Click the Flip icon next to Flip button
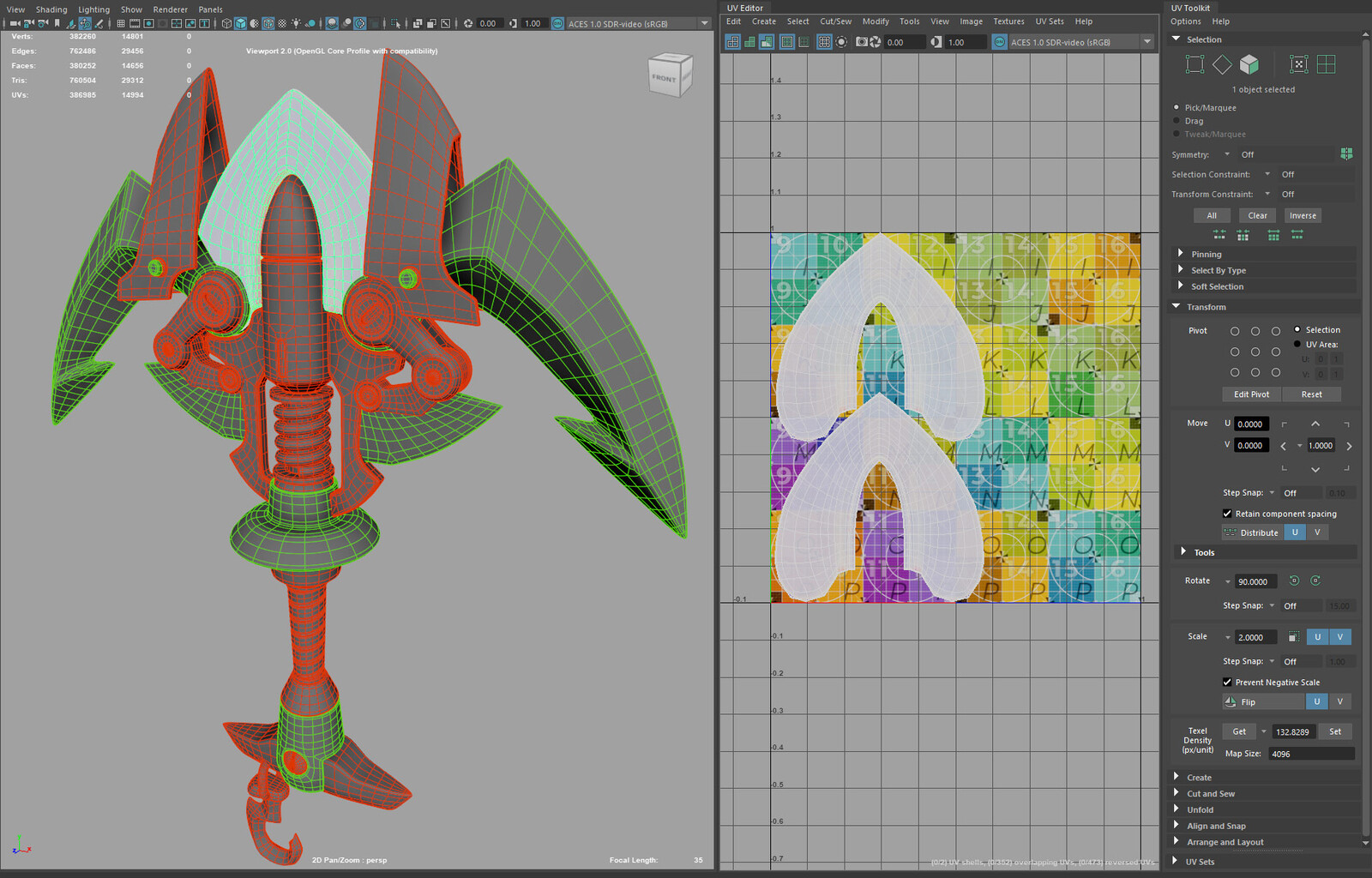Viewport: 1372px width, 878px height. pos(1230,701)
